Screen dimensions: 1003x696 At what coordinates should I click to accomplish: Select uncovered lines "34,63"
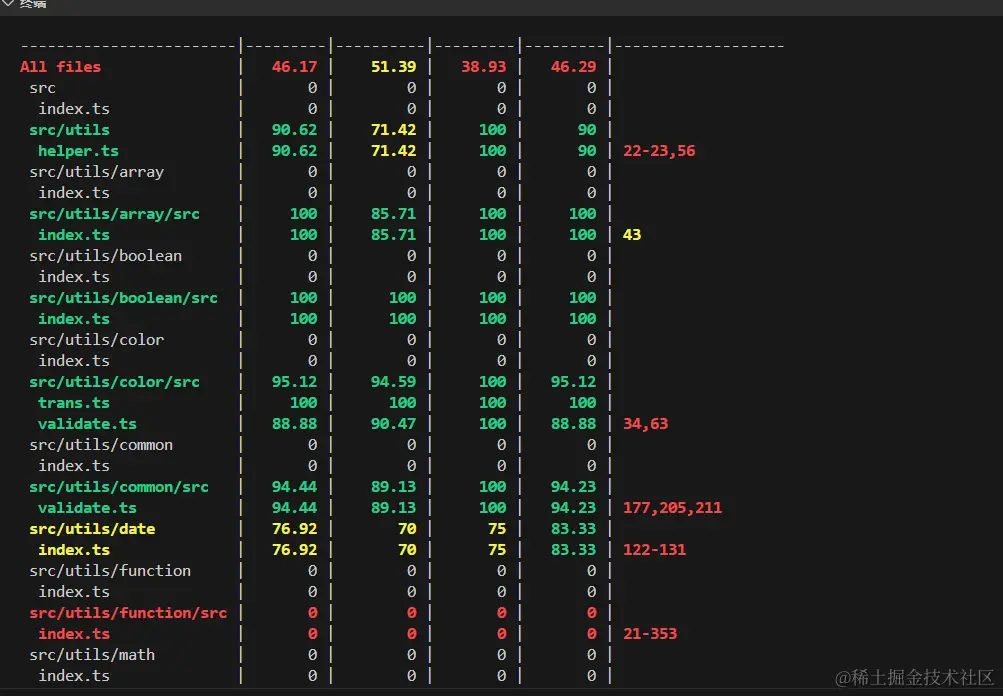[x=645, y=423]
